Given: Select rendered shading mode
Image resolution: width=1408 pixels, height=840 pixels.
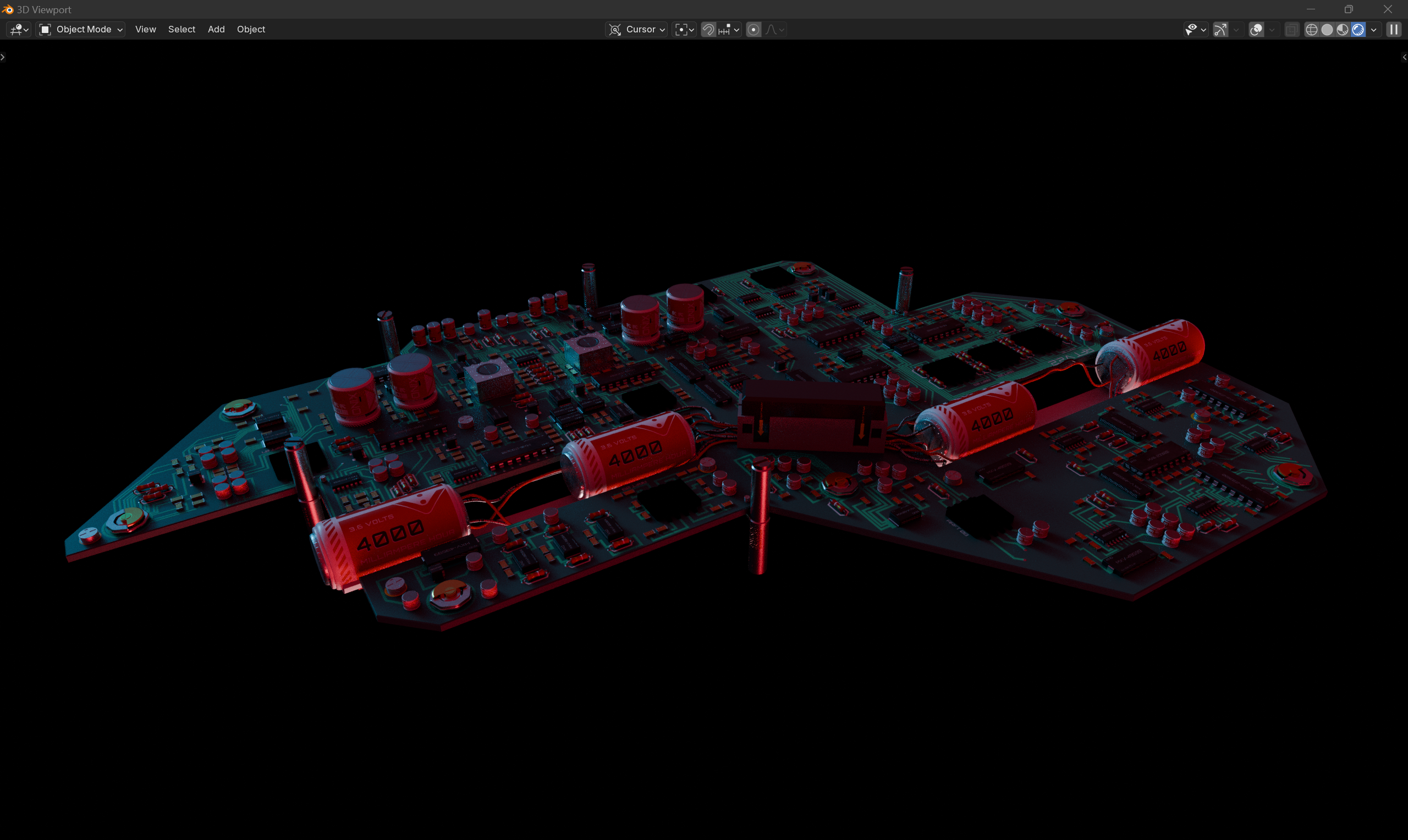Looking at the screenshot, I should [x=1357, y=30].
